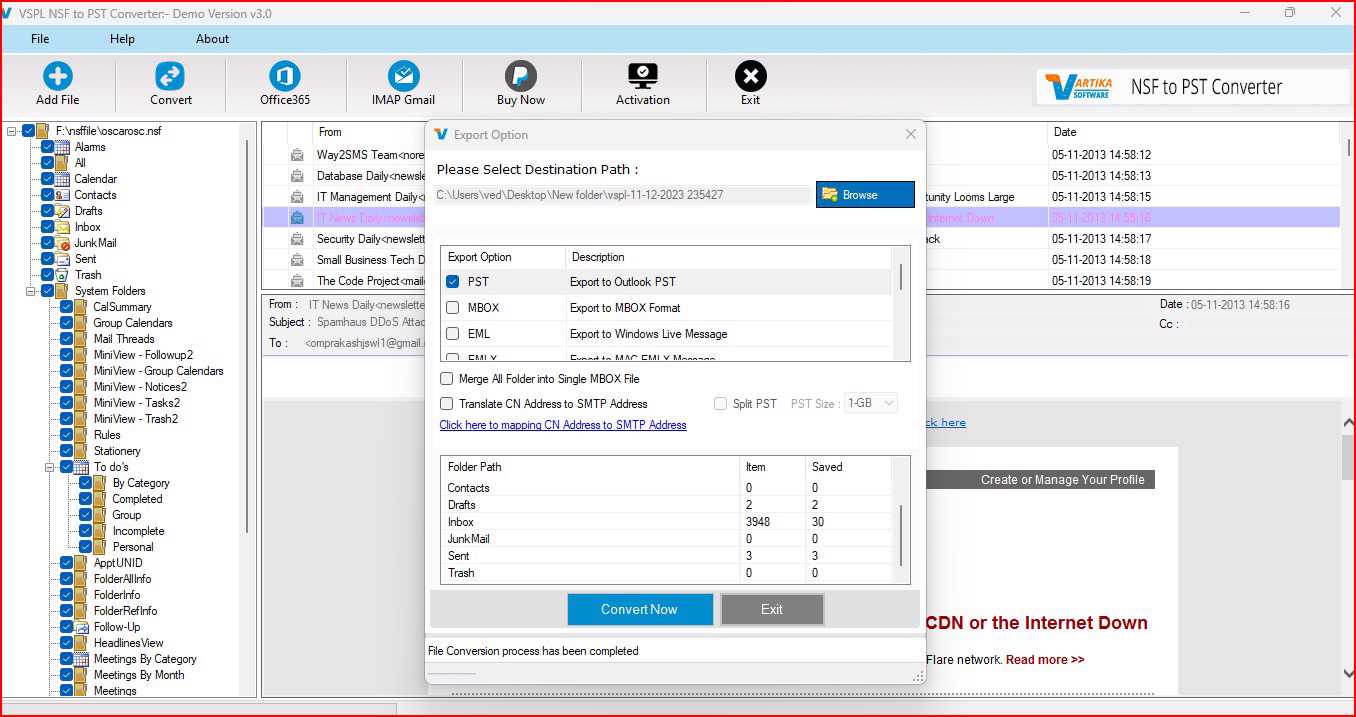
Task: Toggle the Split PST checkbox
Action: [720, 404]
